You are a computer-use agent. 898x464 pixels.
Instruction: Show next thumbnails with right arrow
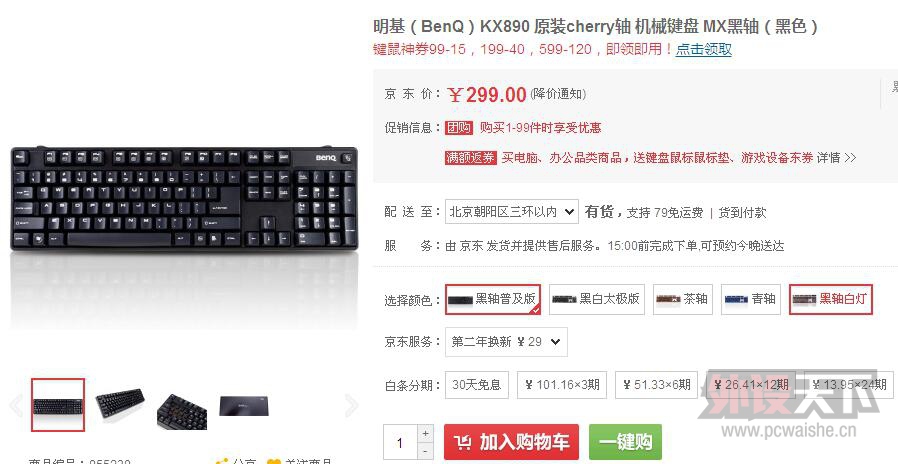[351, 405]
